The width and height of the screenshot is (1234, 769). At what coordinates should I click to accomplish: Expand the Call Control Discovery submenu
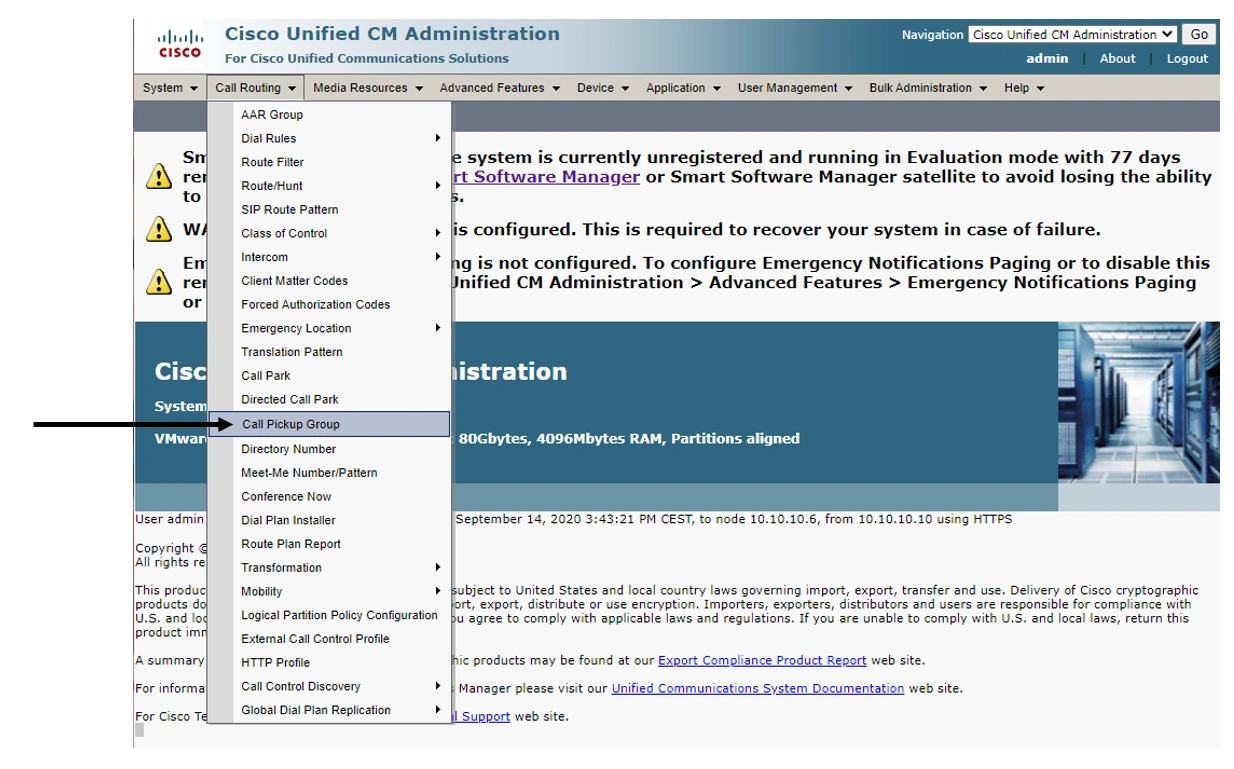(x=329, y=686)
